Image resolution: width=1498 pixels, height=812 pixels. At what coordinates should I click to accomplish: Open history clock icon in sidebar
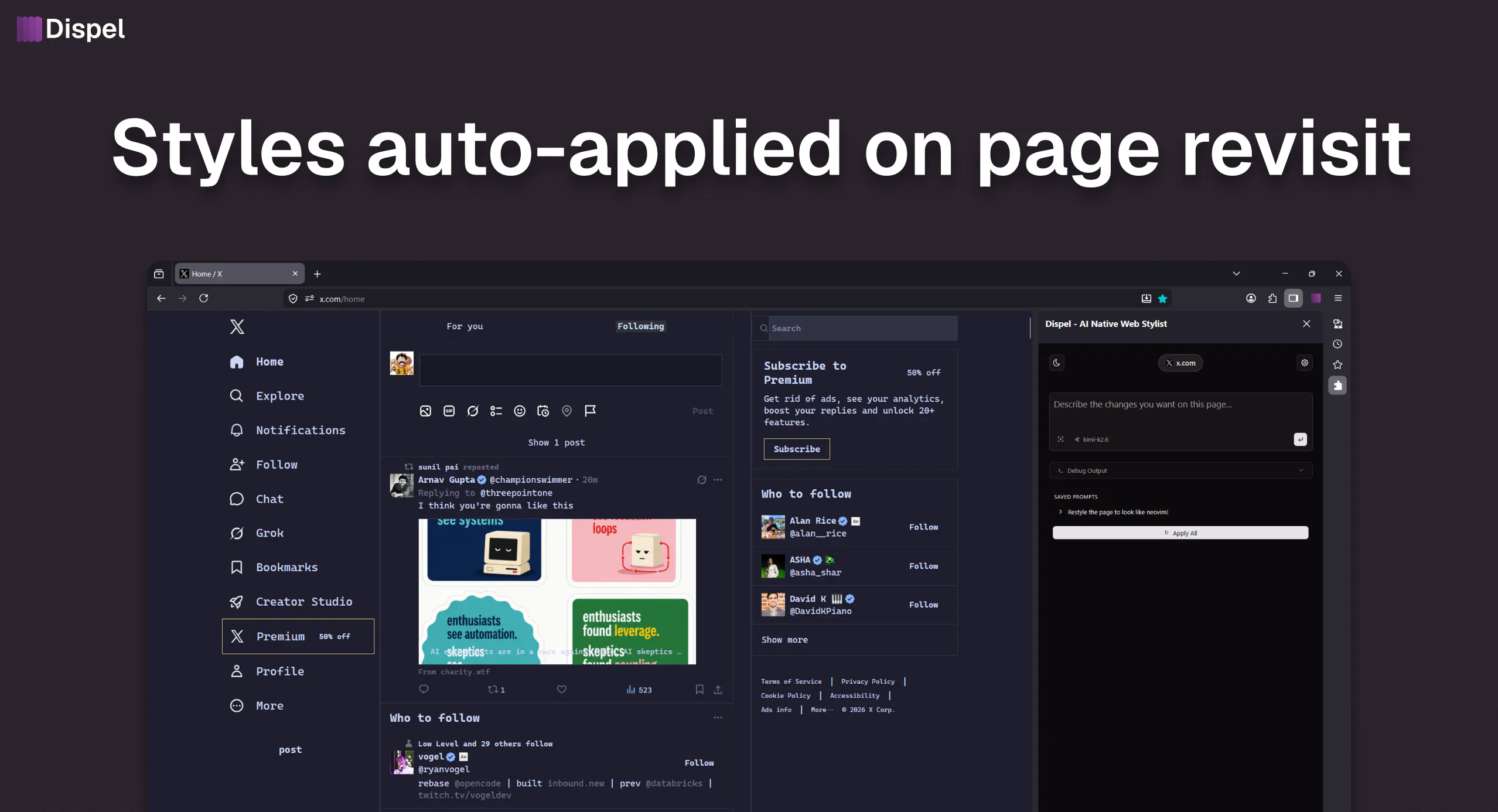[1337, 344]
